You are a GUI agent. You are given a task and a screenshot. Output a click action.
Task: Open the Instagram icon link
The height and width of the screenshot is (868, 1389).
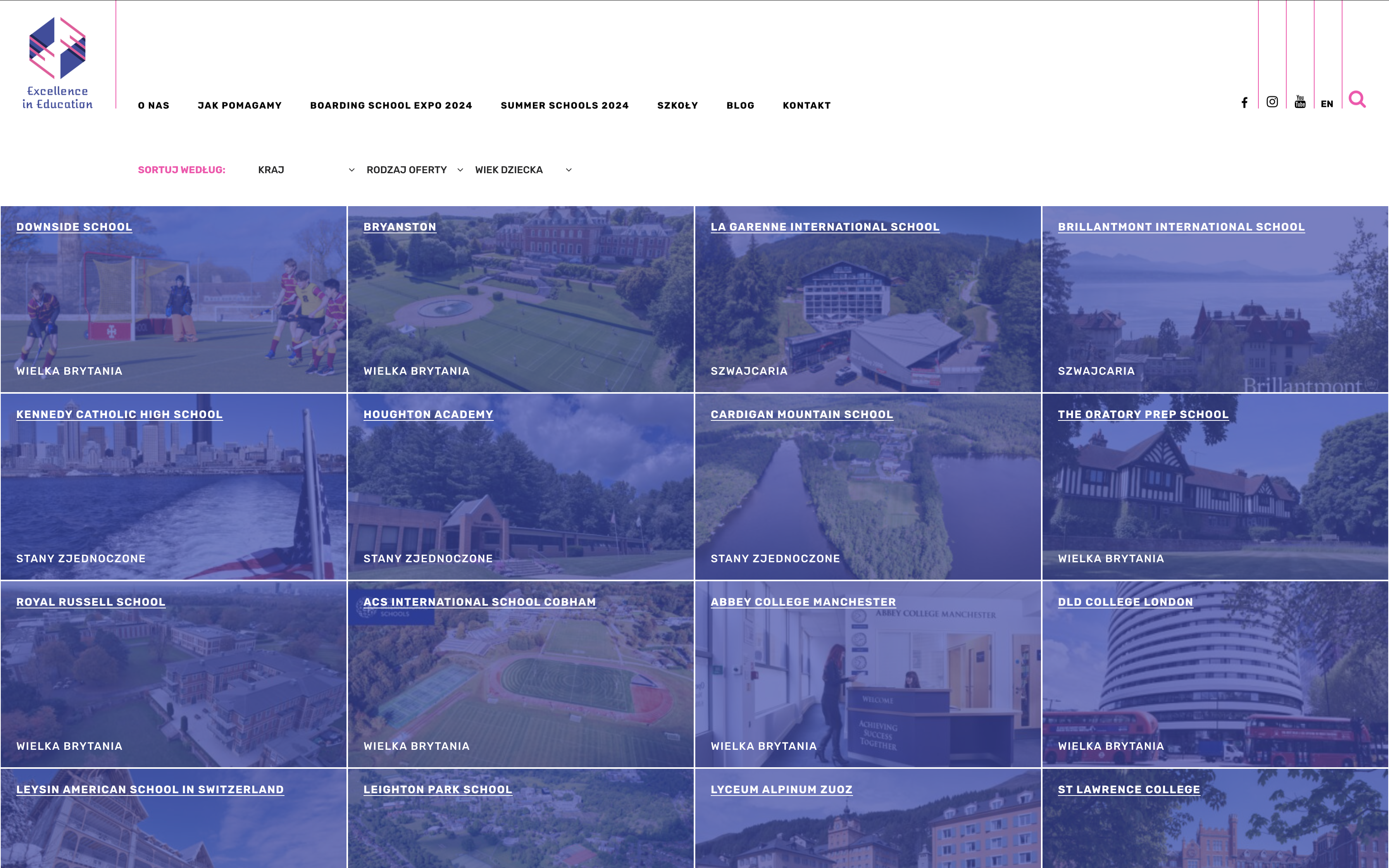(1272, 102)
